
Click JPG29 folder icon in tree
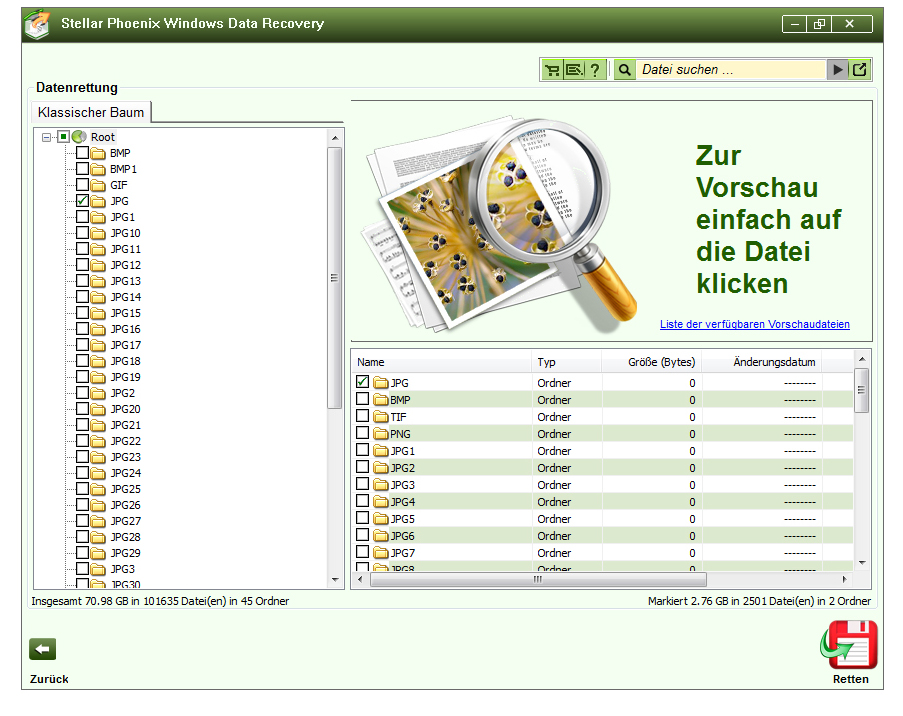(x=98, y=554)
